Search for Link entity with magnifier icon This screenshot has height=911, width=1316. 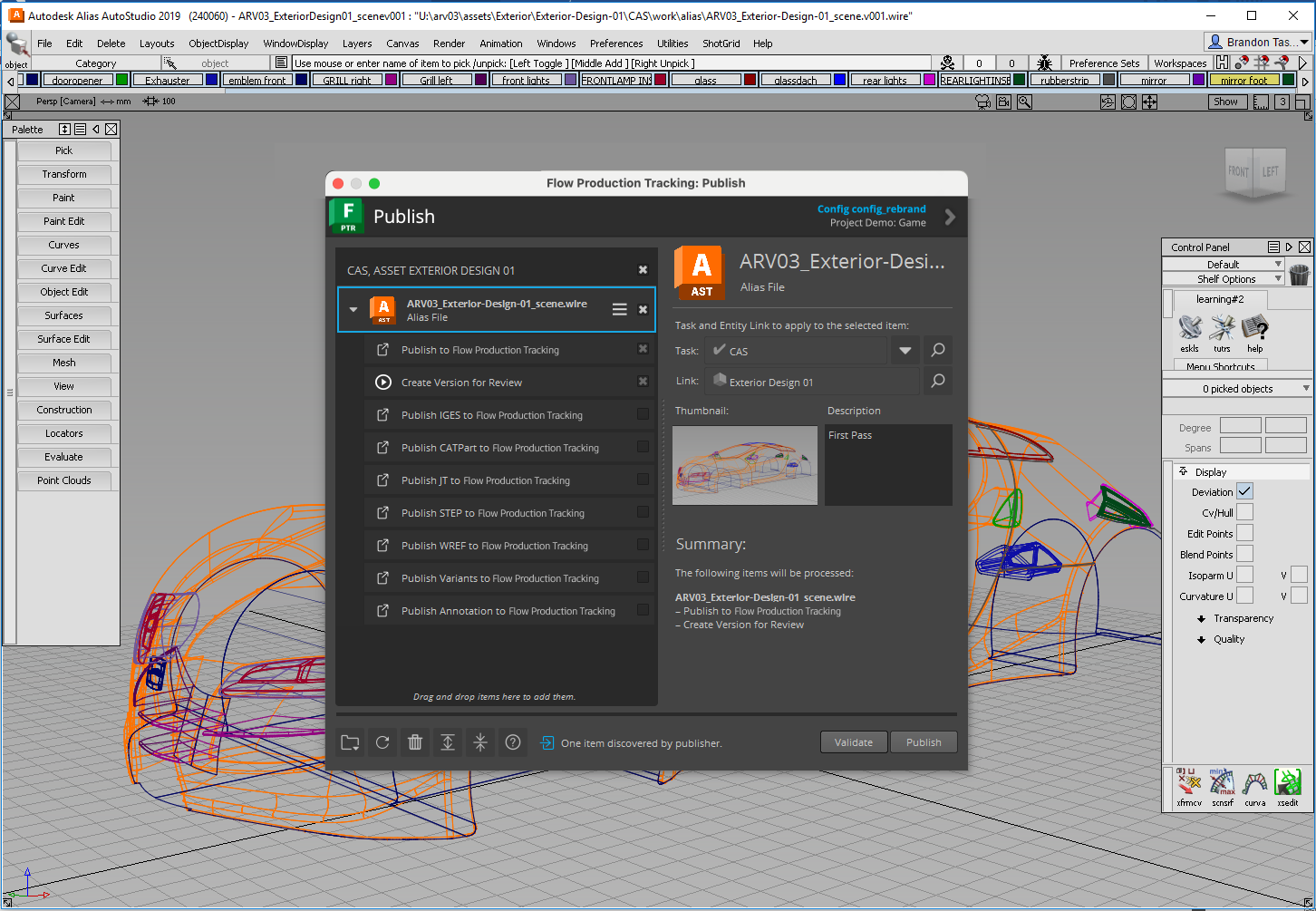(x=938, y=382)
